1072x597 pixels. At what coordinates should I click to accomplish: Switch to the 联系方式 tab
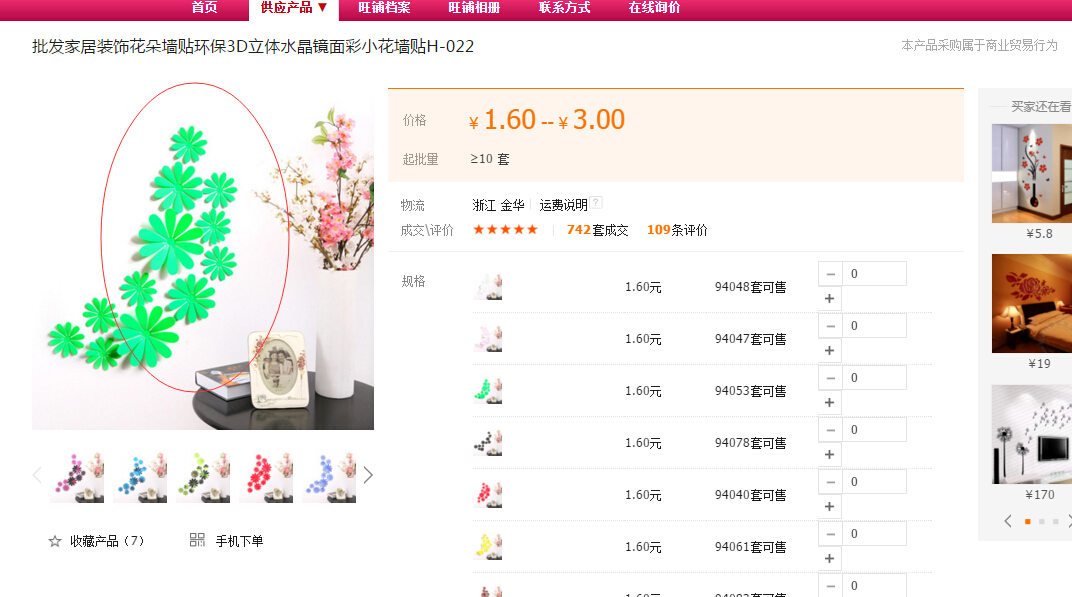(x=565, y=8)
